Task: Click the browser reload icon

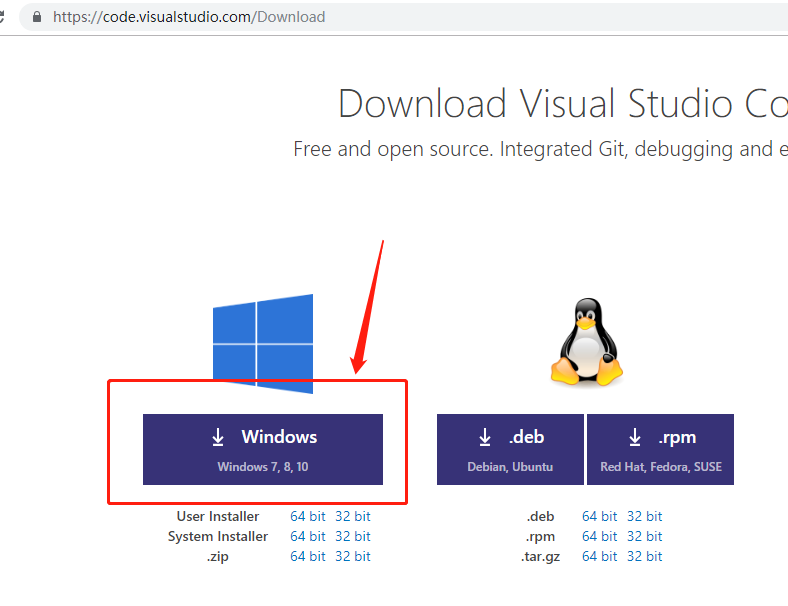Action: point(2,17)
